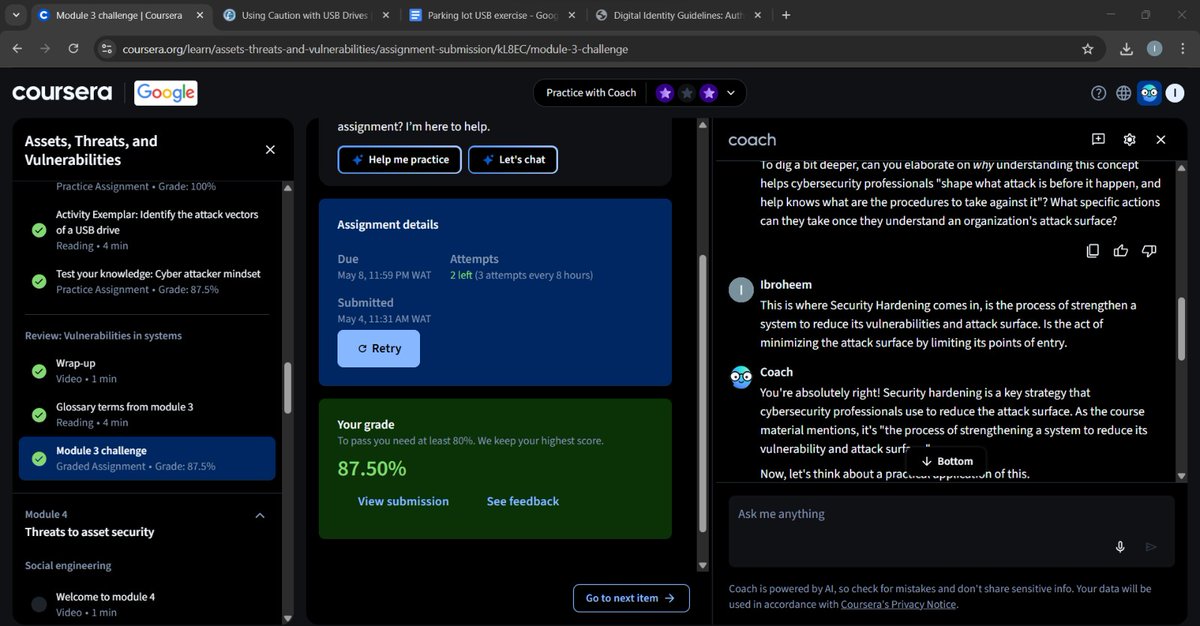Open a new browser tab

click(x=786, y=15)
